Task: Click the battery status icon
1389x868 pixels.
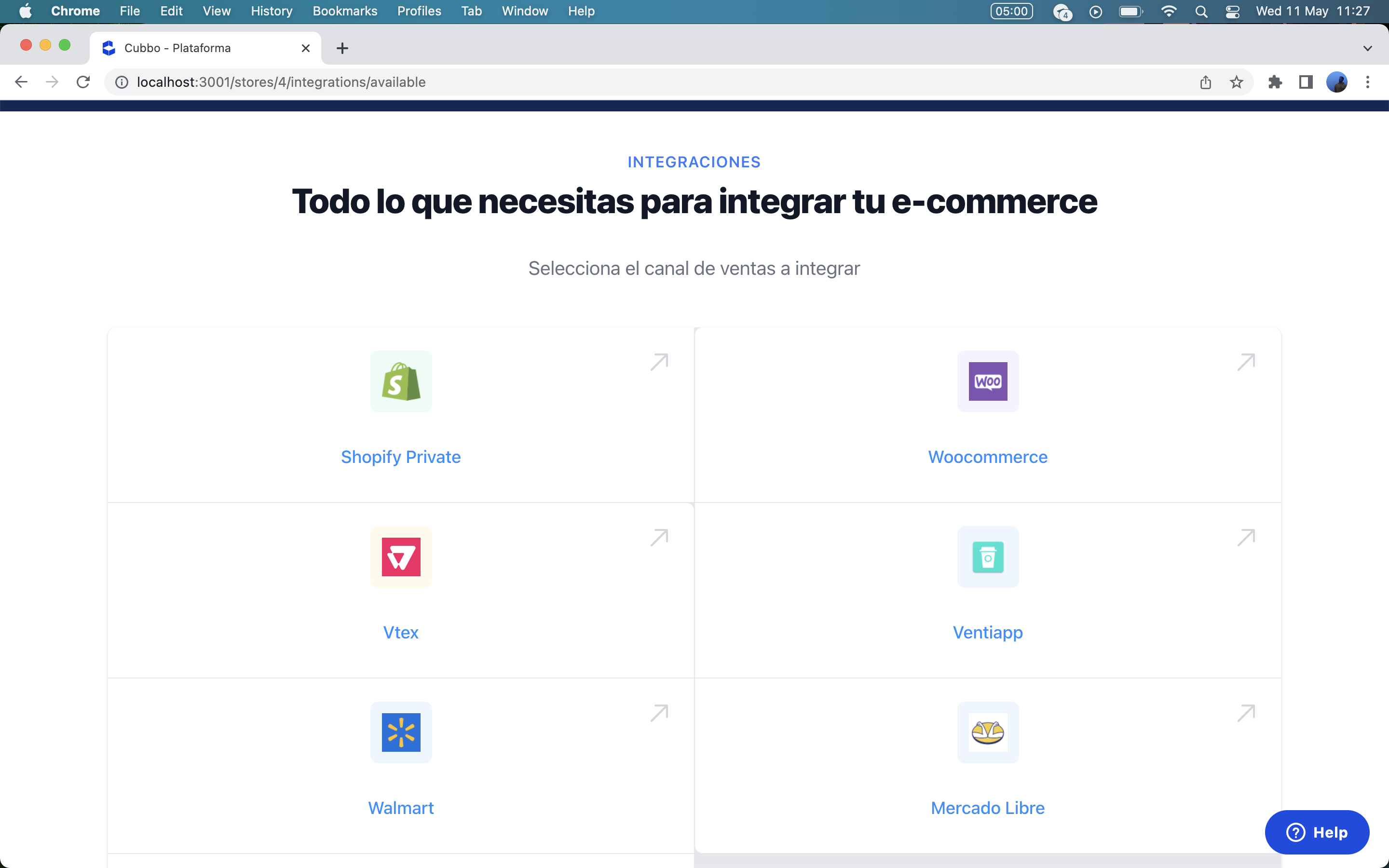Action: pos(1130,12)
